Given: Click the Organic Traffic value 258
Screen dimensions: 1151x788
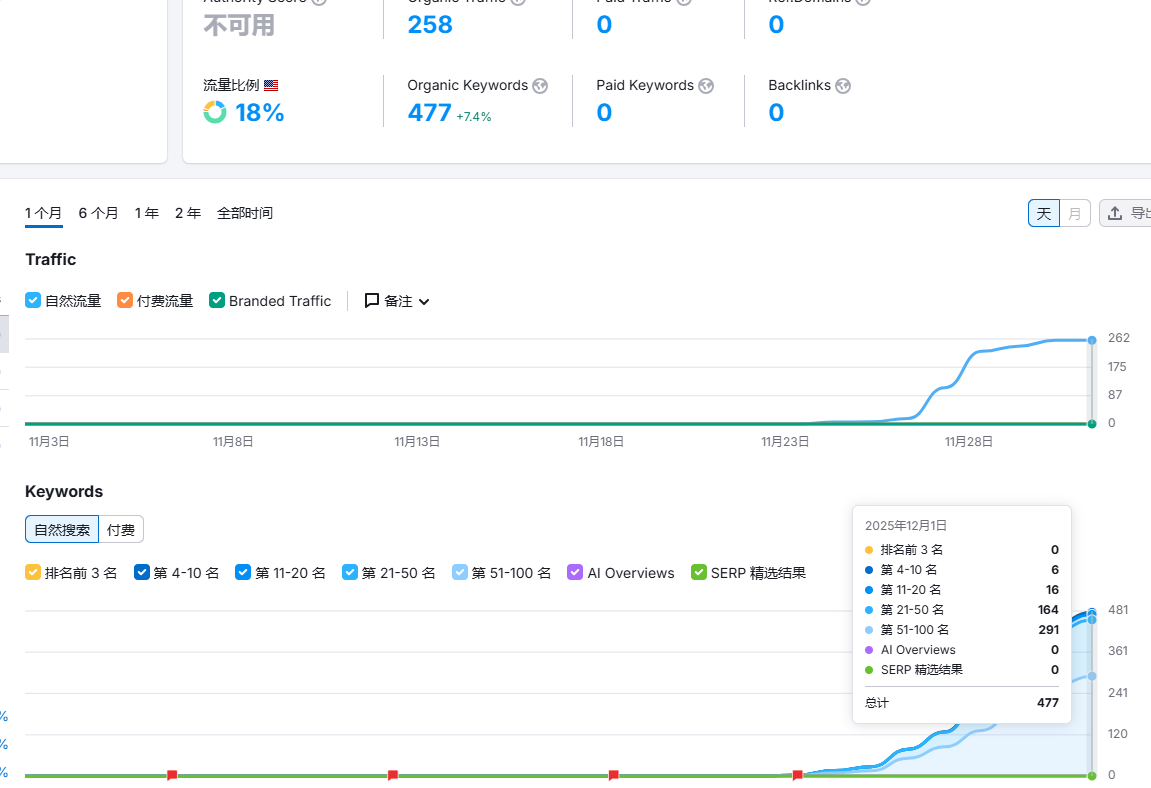Looking at the screenshot, I should pos(430,24).
